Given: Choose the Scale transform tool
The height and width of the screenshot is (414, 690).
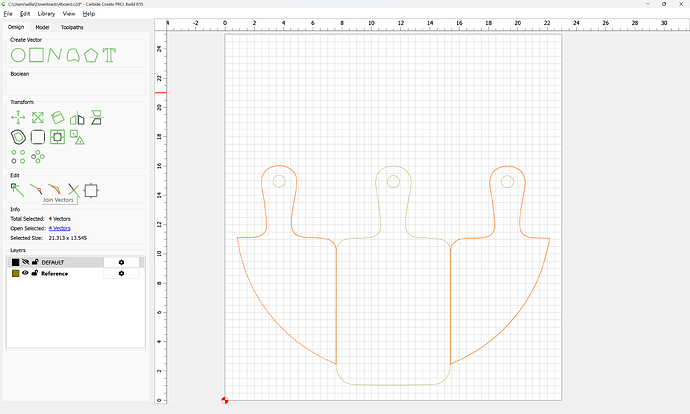Looking at the screenshot, I should point(38,117).
